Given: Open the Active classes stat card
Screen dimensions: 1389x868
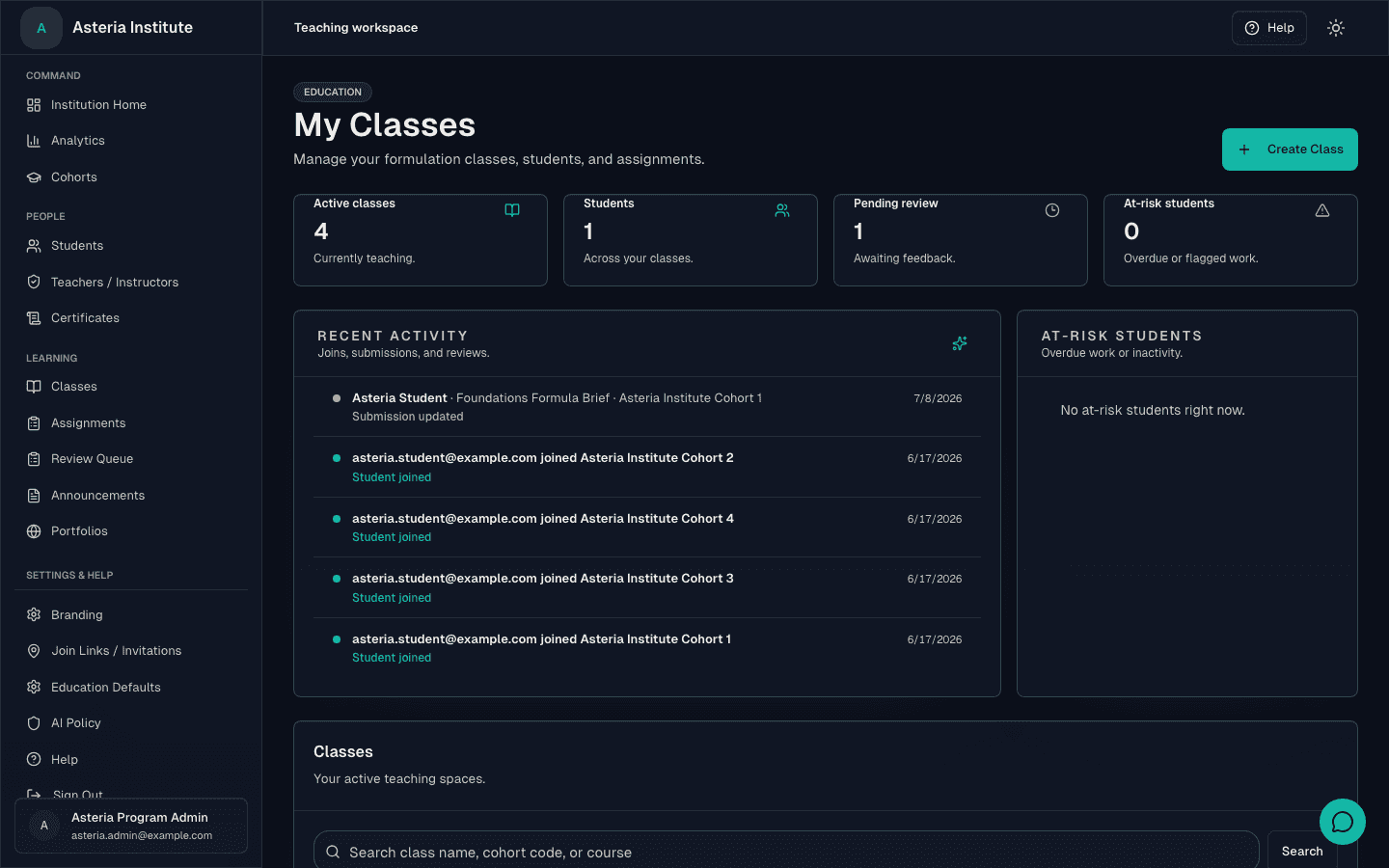Looking at the screenshot, I should 421,240.
